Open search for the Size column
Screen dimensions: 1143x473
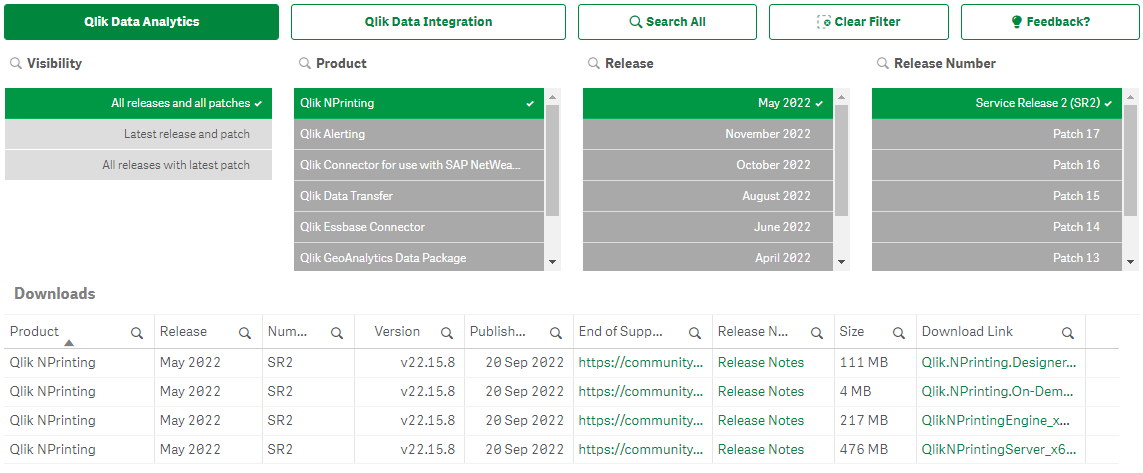pyautogui.click(x=898, y=333)
